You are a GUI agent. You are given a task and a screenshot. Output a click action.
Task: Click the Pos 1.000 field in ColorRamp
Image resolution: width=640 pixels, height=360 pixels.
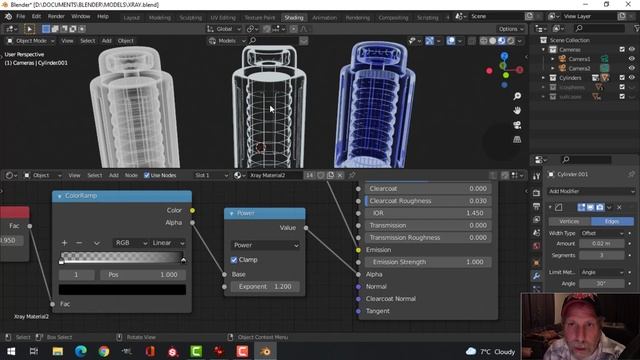(143, 275)
